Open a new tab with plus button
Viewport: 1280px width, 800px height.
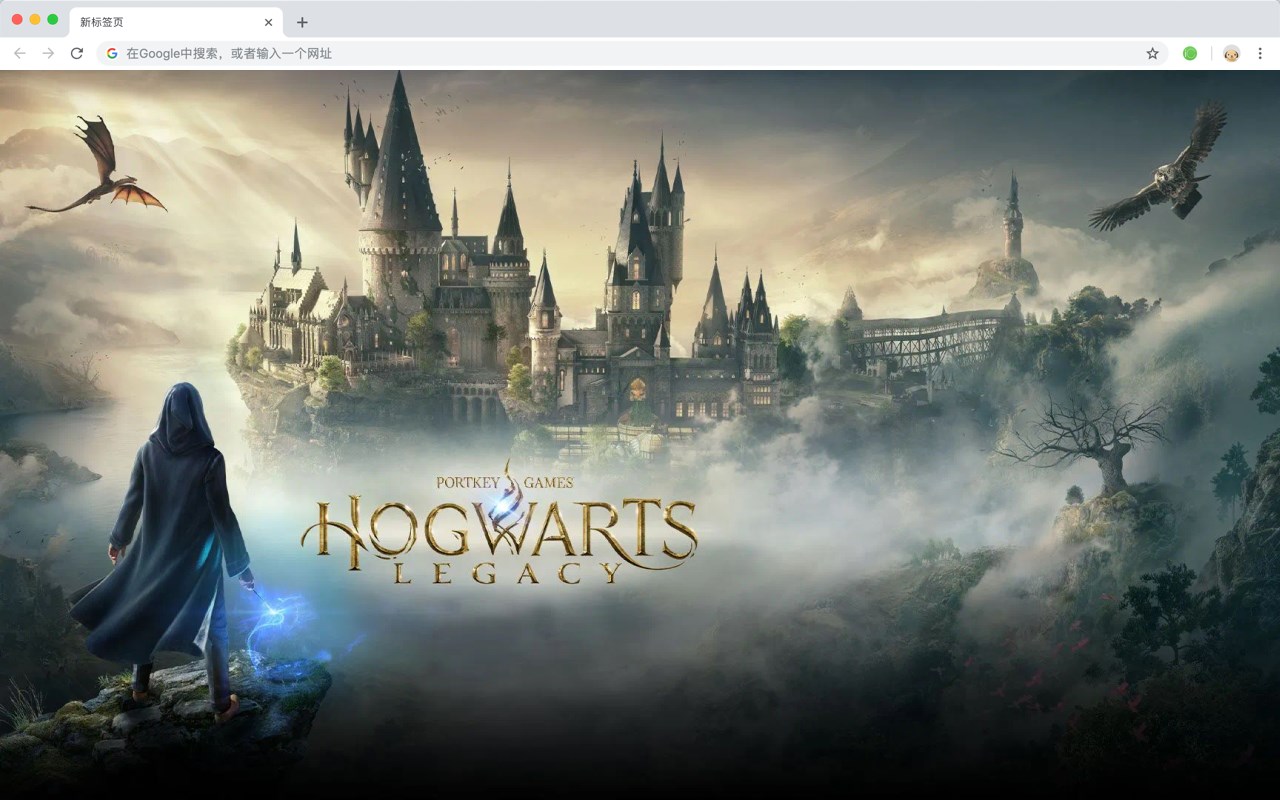point(302,22)
